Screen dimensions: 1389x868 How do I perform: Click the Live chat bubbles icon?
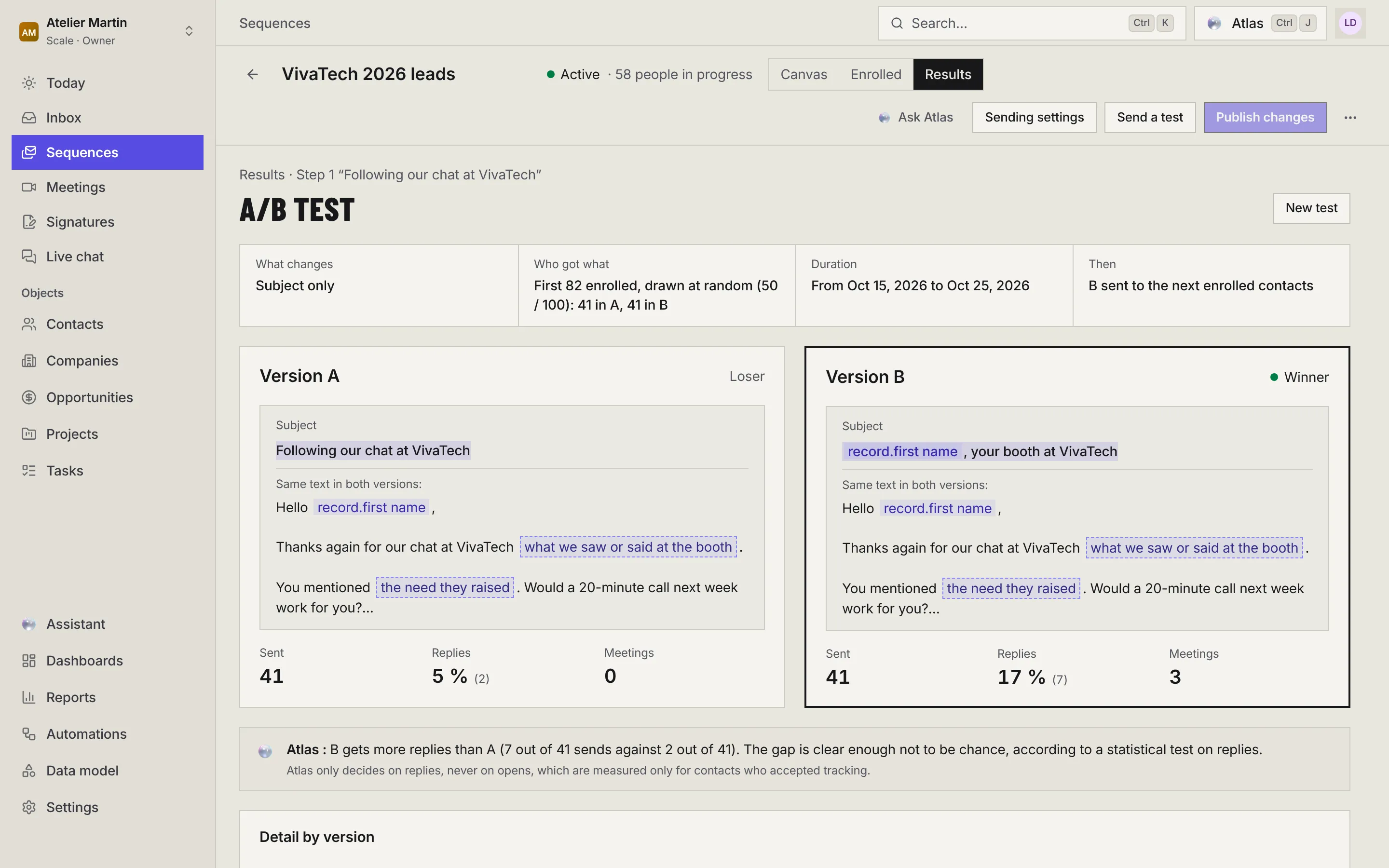click(29, 257)
